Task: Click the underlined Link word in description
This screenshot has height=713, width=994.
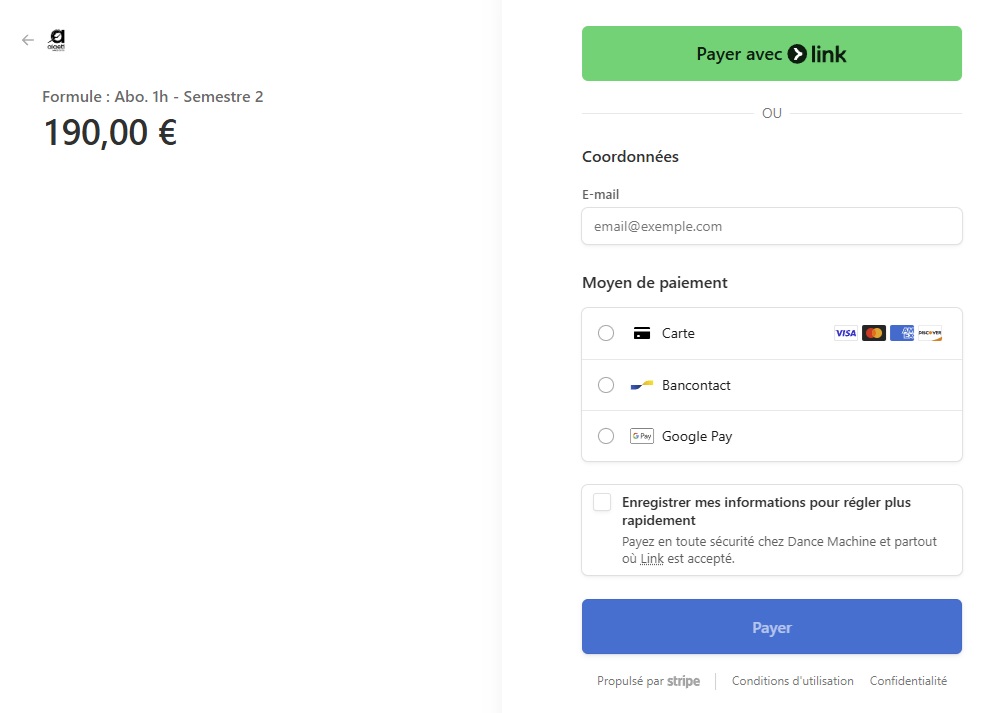Action: coord(652,559)
